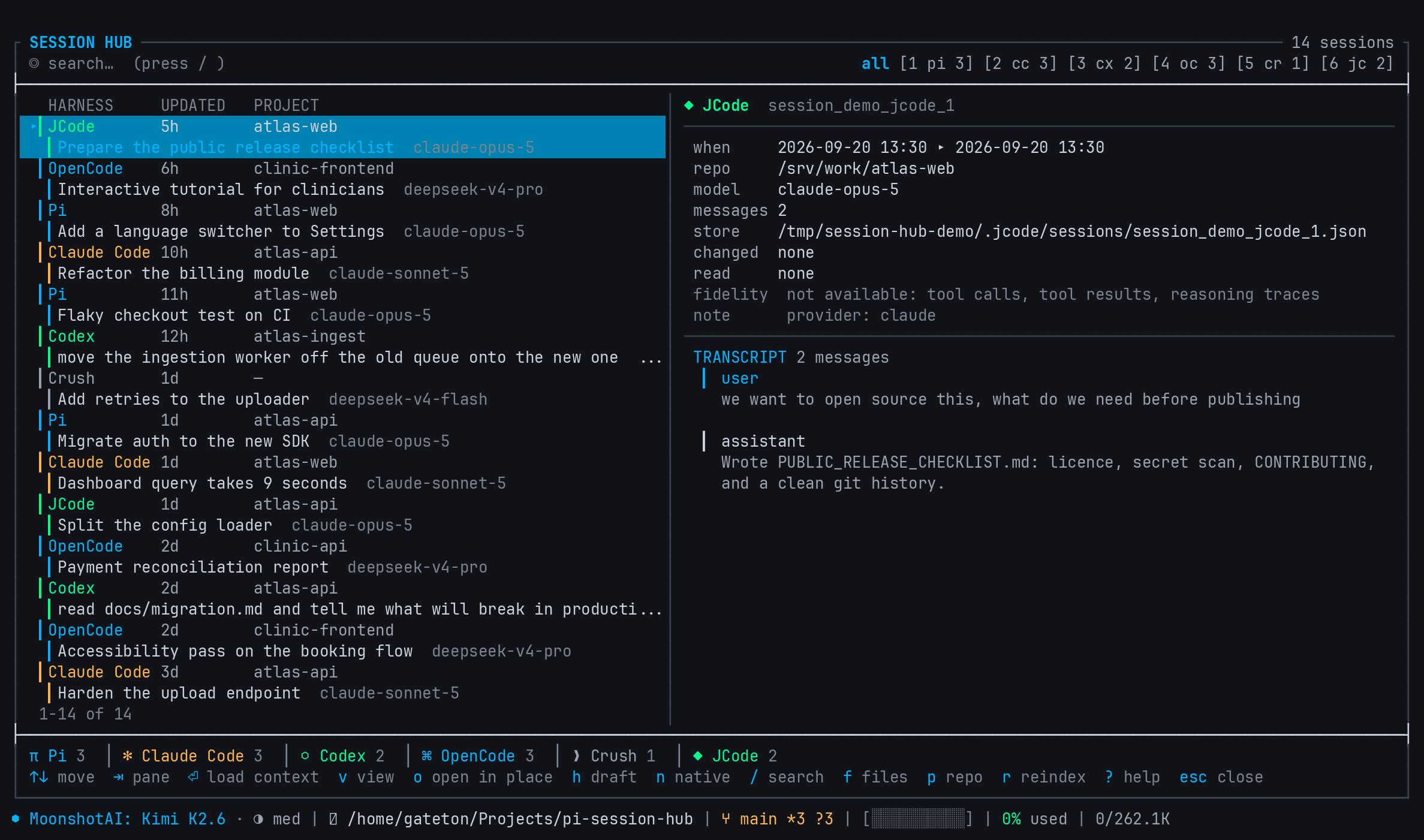The height and width of the screenshot is (840, 1424).
Task: Select 'Add a language switcher to Settings' session
Action: coord(343,221)
